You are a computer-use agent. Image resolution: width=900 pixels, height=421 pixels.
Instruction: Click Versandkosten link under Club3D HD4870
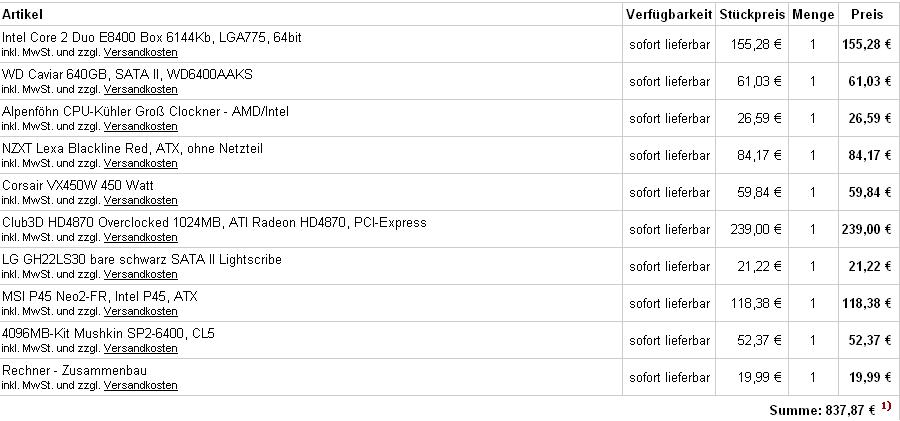click(141, 237)
